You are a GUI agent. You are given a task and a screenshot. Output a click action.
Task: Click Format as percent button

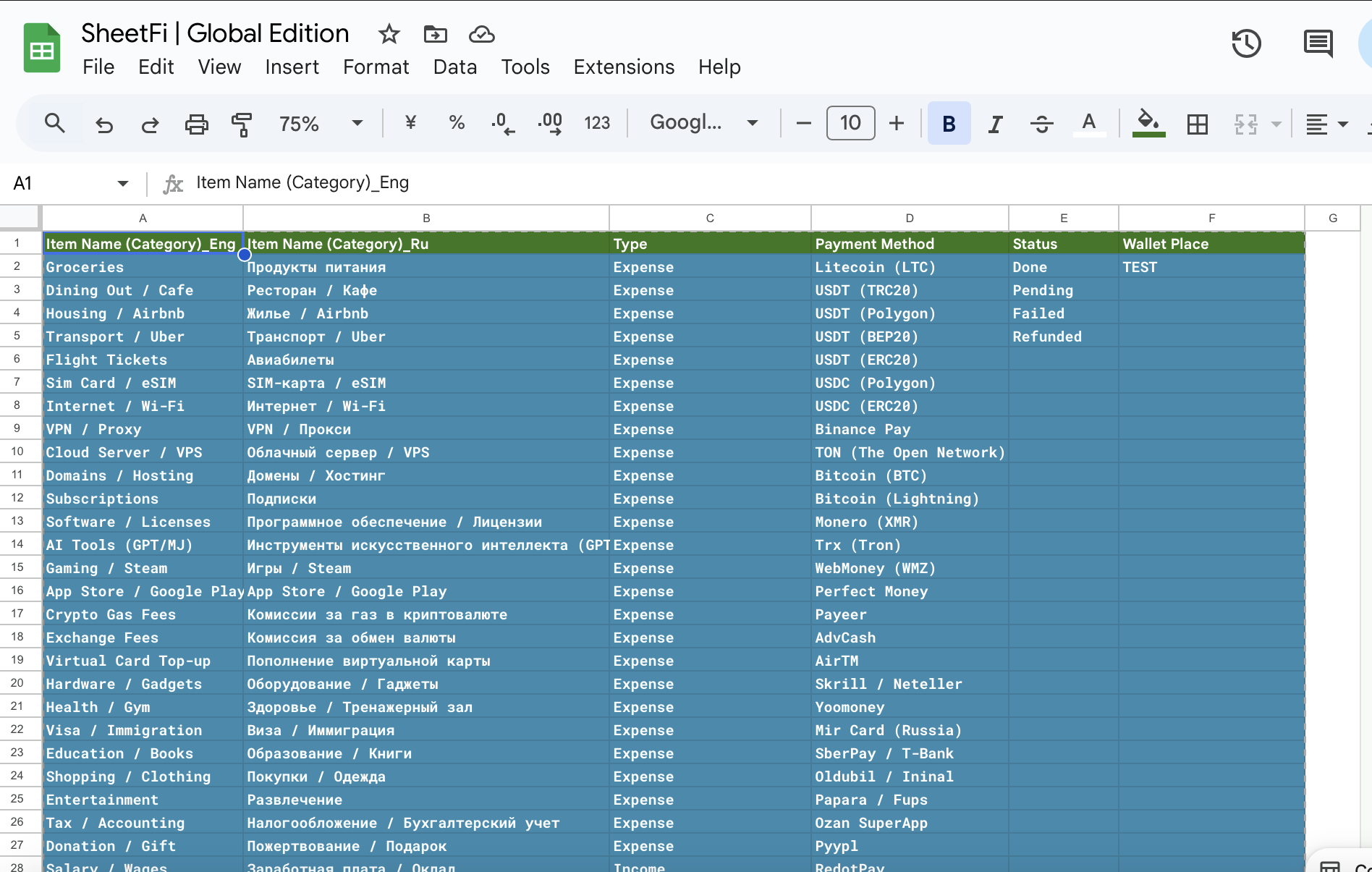pyautogui.click(x=457, y=123)
